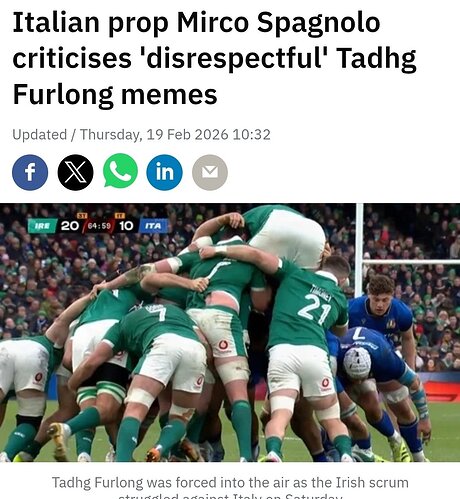Select the Updated Thursday 19 Feb timestamp
Image resolution: width=460 pixels, height=499 pixels.
[141, 135]
